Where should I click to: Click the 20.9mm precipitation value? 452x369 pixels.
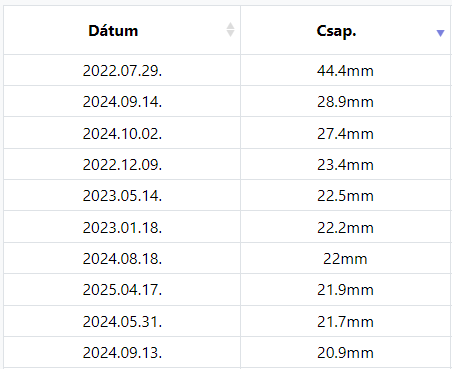(x=345, y=353)
